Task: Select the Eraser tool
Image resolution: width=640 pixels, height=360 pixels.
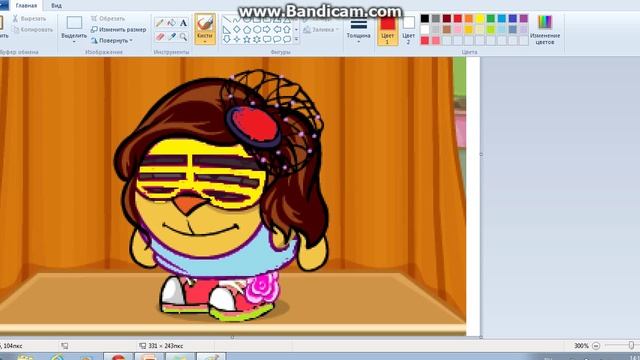Action: (x=160, y=37)
